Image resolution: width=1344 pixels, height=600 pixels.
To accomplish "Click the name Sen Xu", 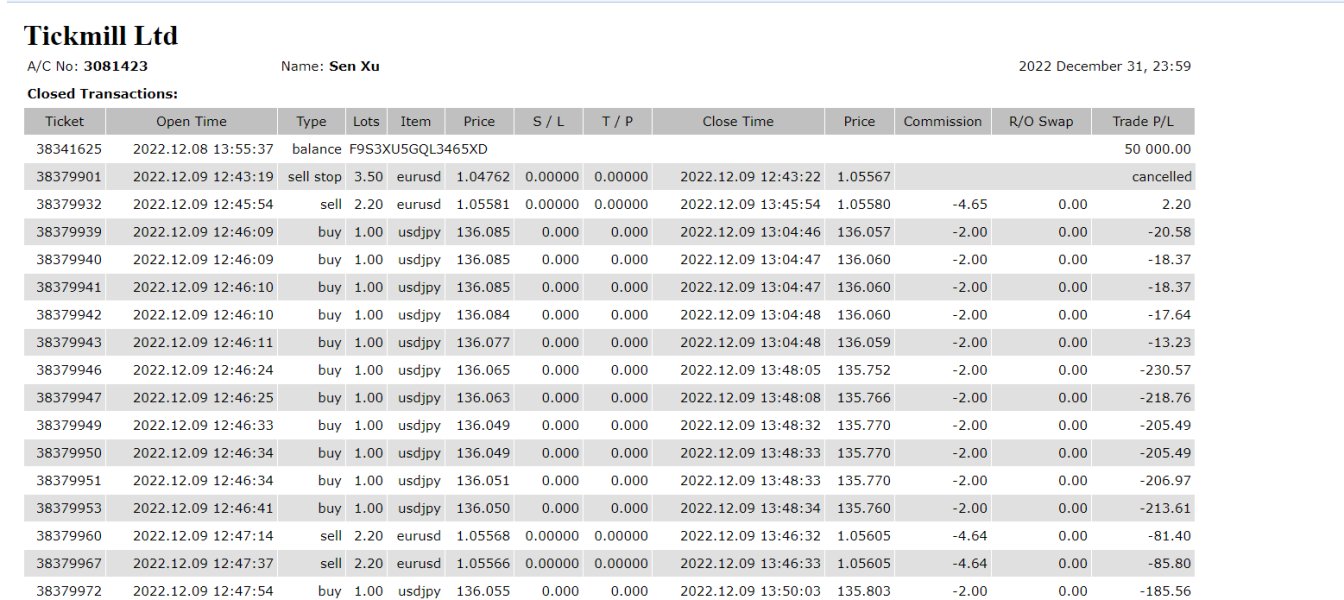I will [x=354, y=67].
